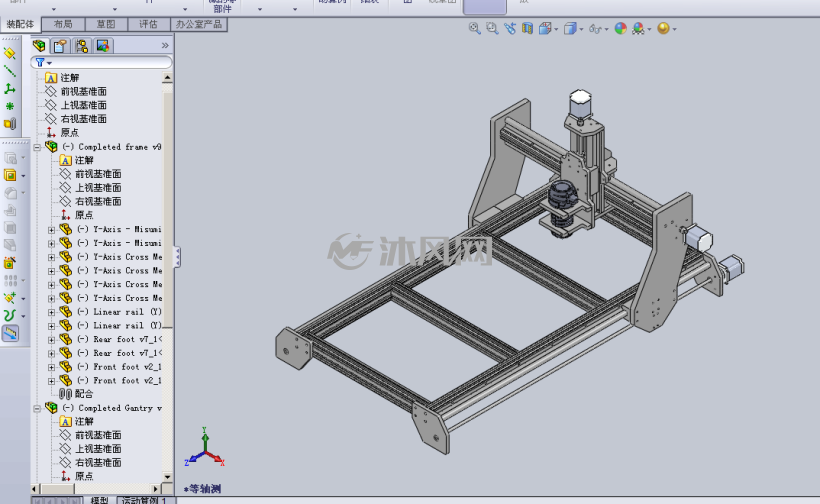Click Apply Scene icon
Image resolution: width=820 pixels, height=504 pixels.
[638, 28]
